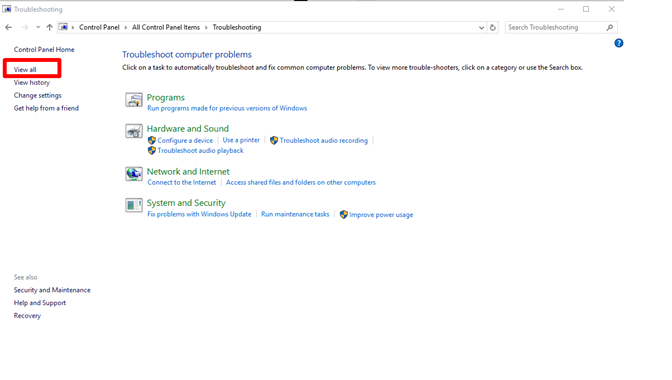This screenshot has height=380, width=672.
Task: Open View history
Action: (x=32, y=82)
